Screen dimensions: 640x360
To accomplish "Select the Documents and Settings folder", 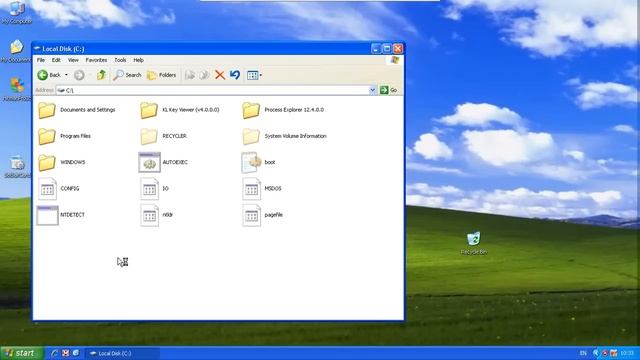I will coord(77,110).
